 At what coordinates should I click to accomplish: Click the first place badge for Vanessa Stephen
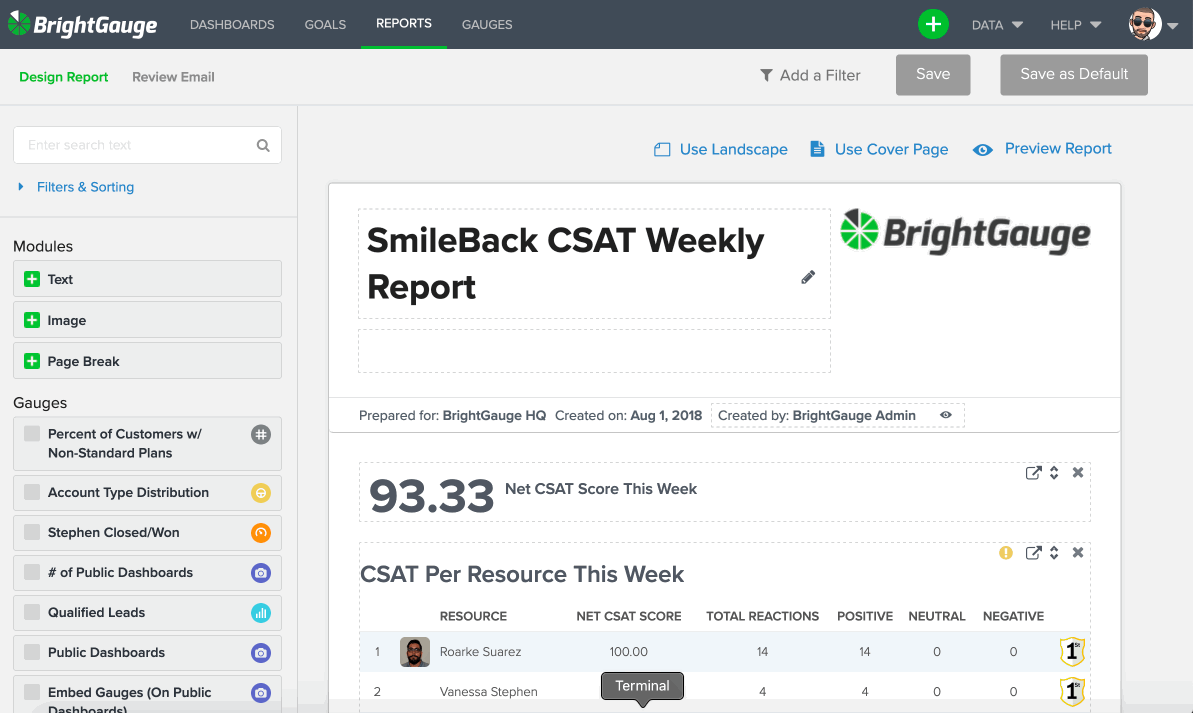click(1072, 691)
